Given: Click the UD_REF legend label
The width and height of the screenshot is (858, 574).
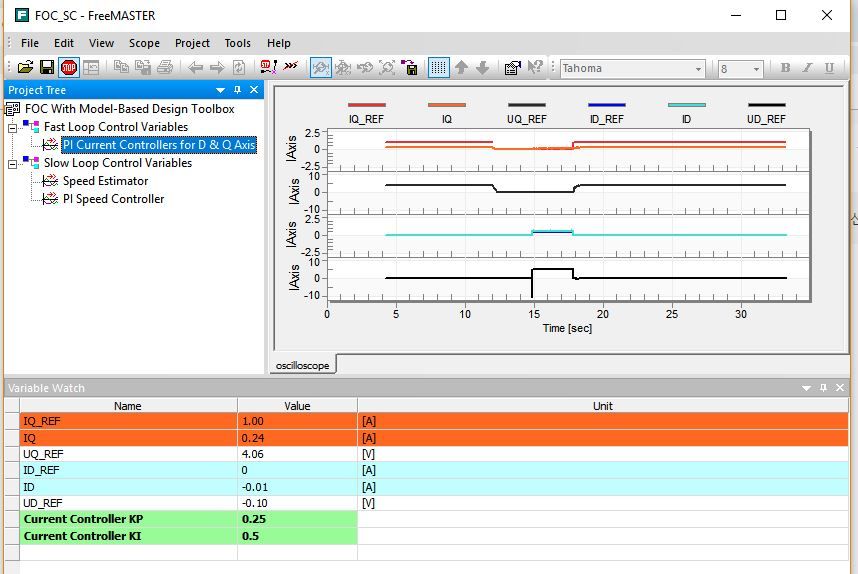Looking at the screenshot, I should [766, 119].
